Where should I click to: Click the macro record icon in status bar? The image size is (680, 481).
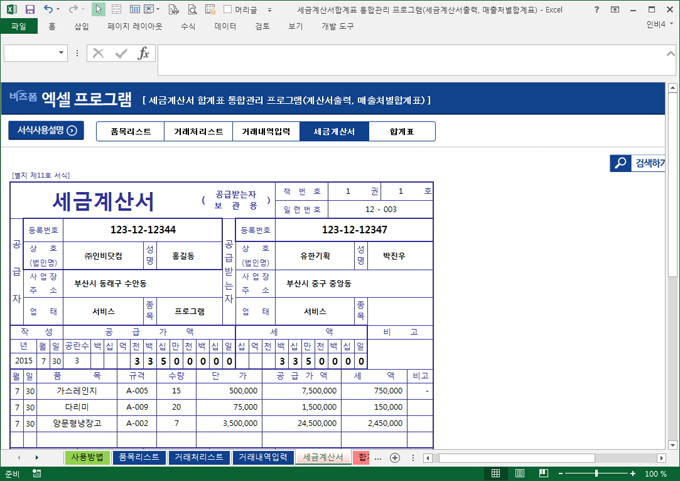tap(39, 473)
